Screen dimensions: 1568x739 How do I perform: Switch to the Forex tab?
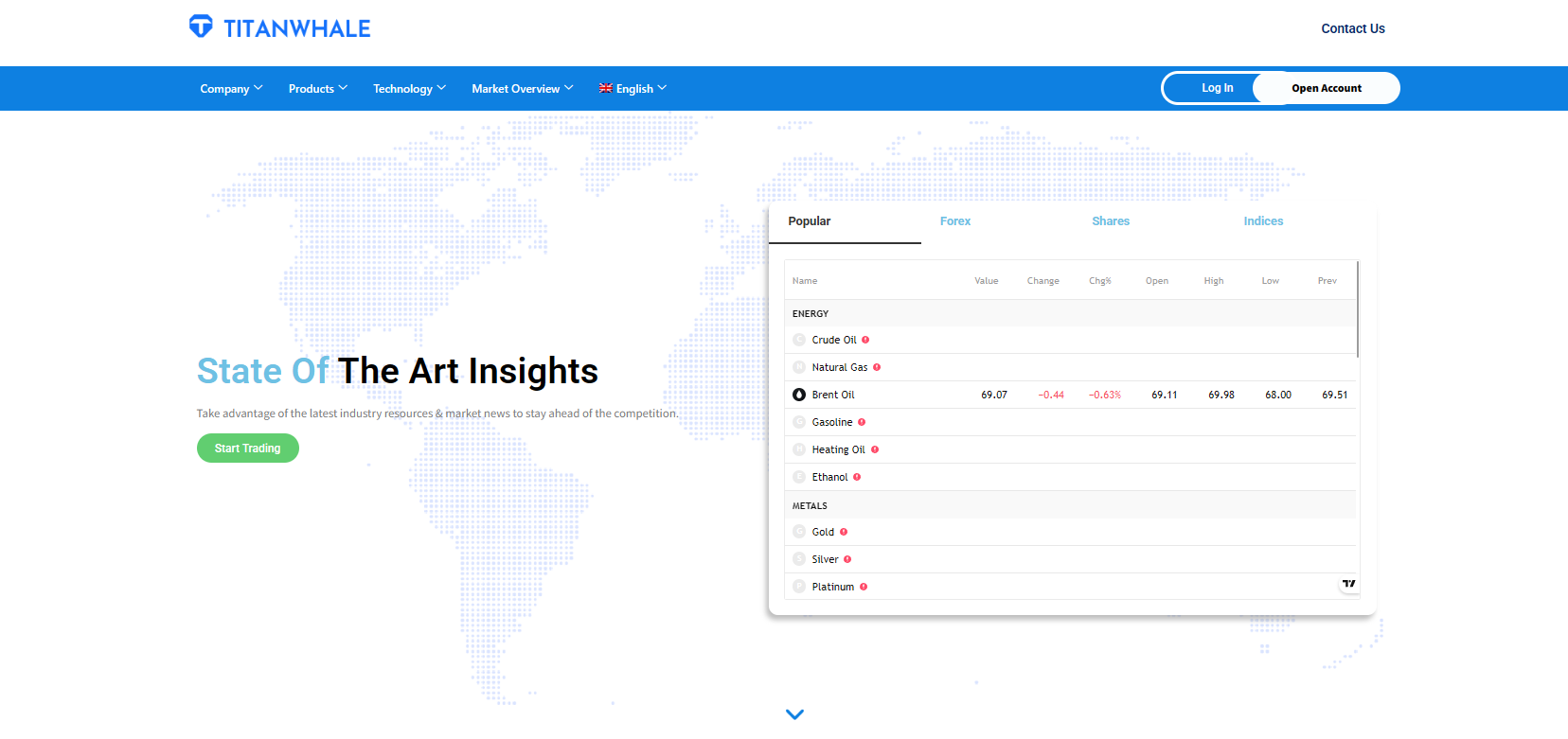[954, 221]
